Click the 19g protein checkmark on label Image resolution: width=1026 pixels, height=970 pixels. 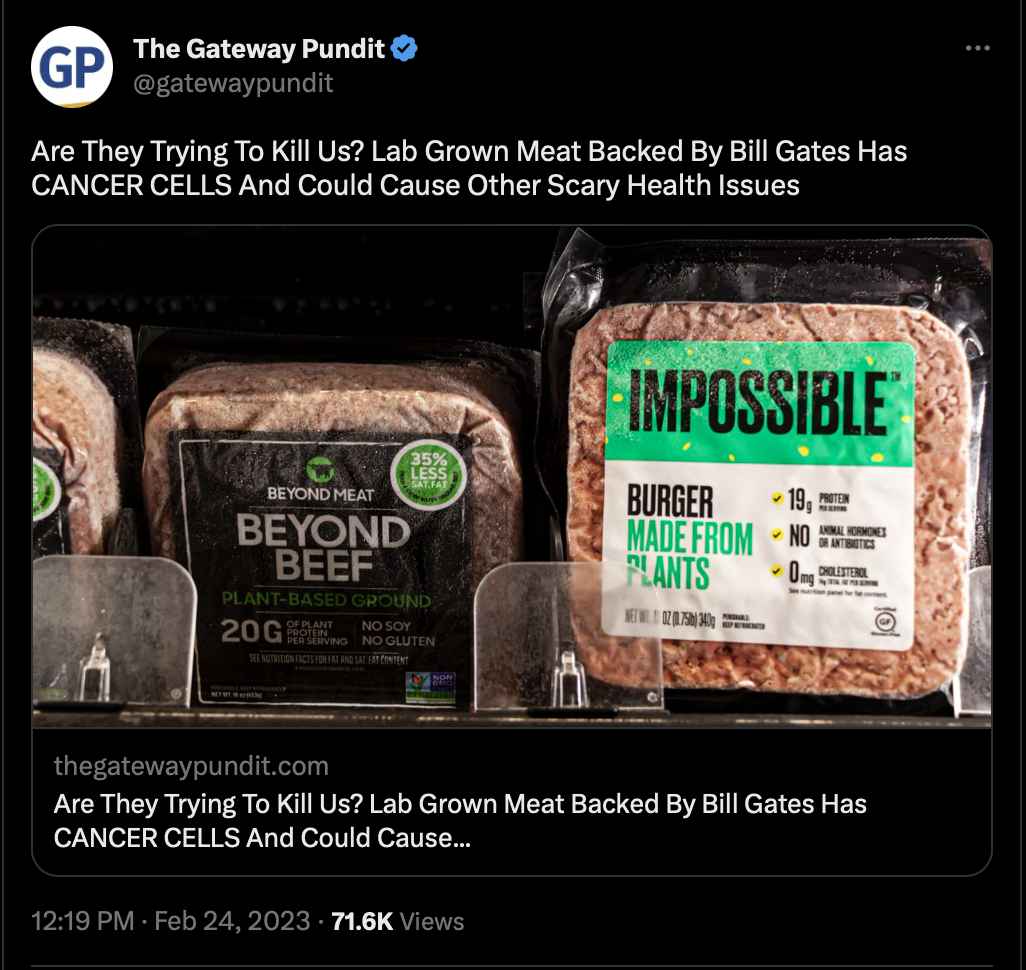777,498
